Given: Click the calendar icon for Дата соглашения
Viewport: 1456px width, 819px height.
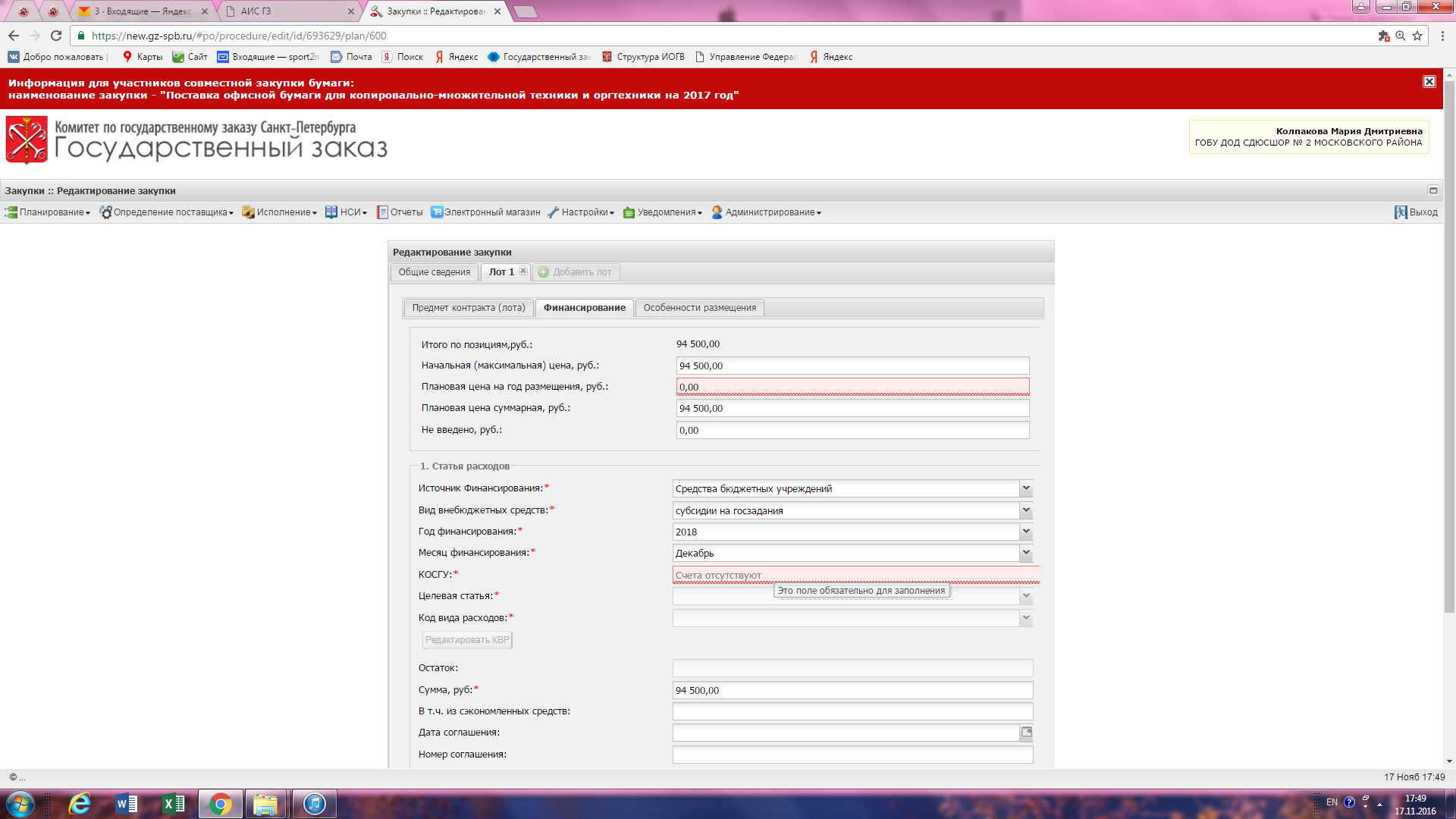Looking at the screenshot, I should point(1026,733).
